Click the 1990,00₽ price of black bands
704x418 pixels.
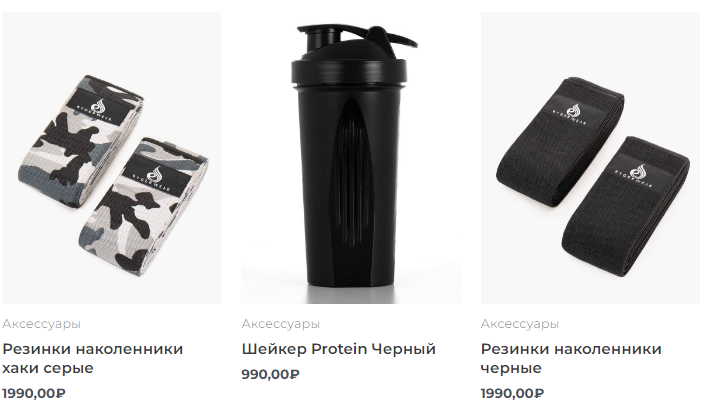tap(512, 393)
